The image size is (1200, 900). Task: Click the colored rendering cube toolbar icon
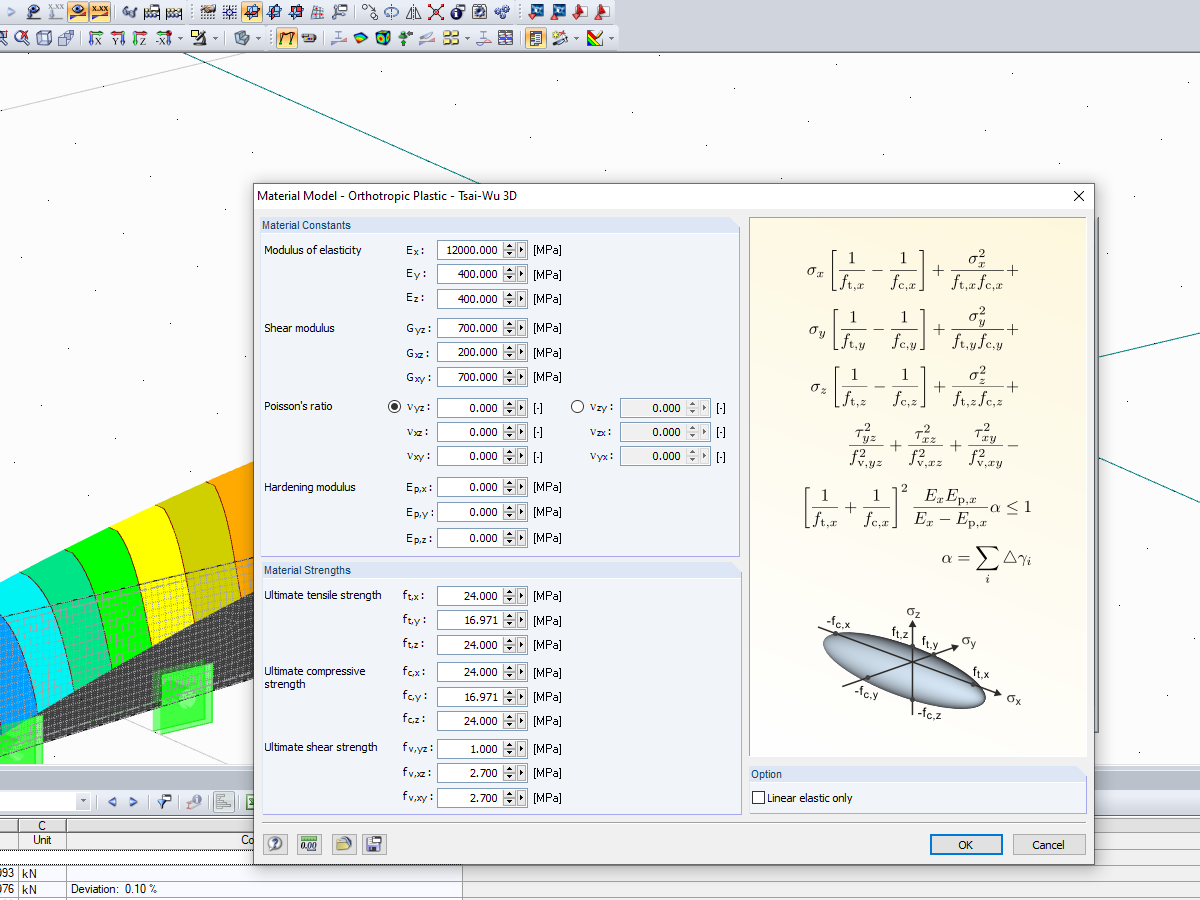381,38
